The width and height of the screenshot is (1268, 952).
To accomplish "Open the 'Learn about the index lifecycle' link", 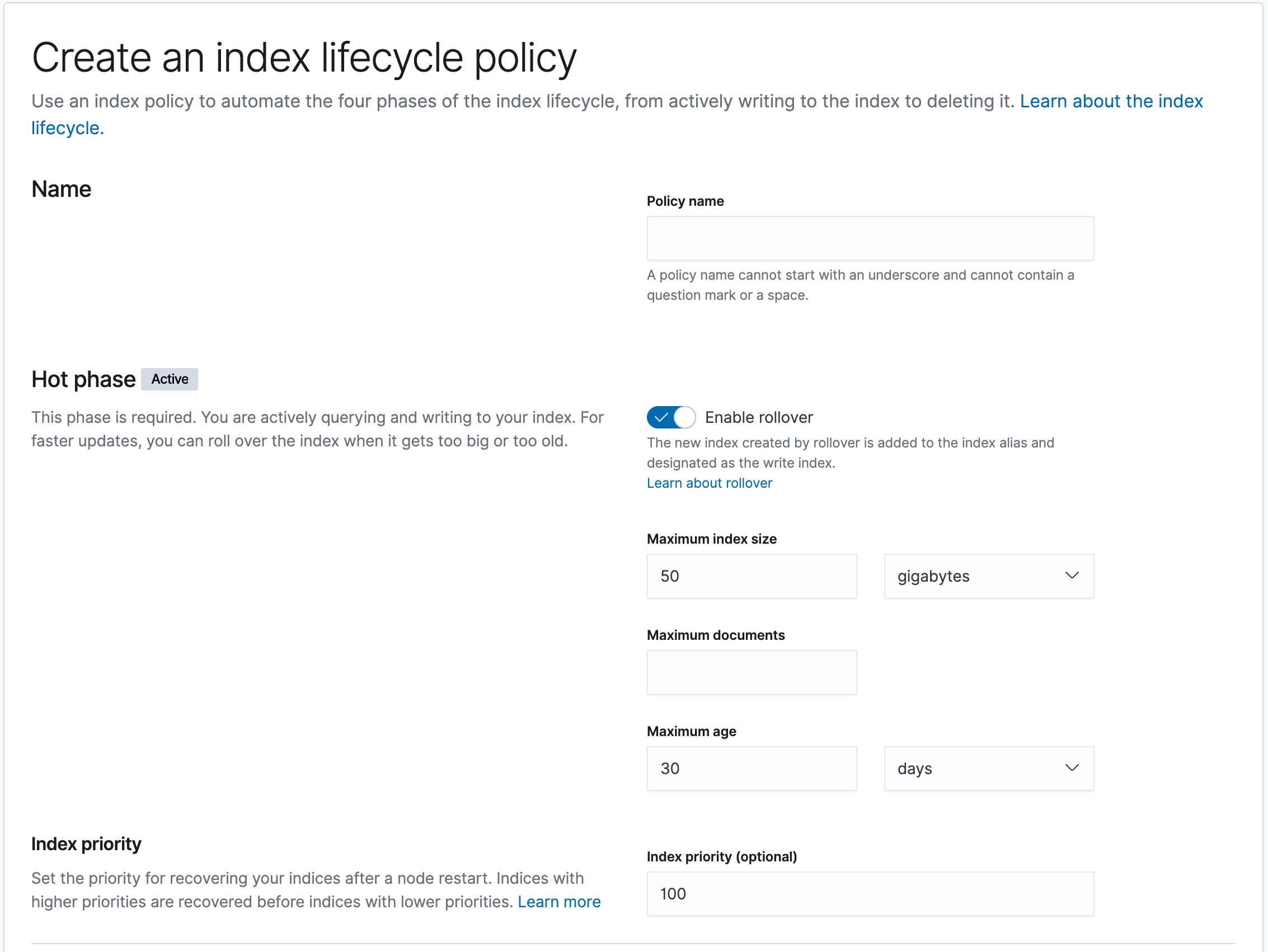I will [1110, 101].
